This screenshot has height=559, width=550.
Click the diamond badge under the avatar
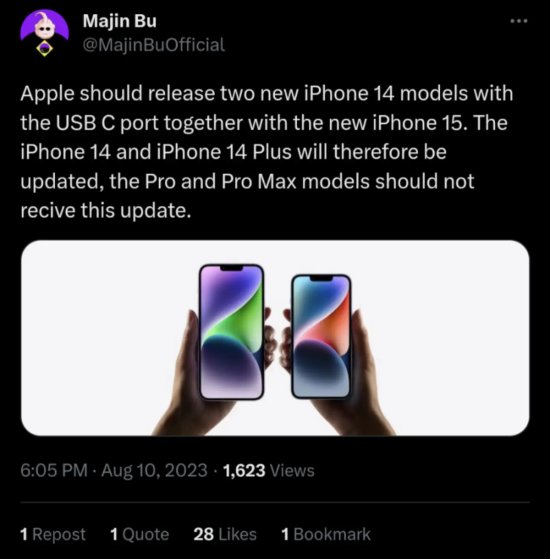45,48
